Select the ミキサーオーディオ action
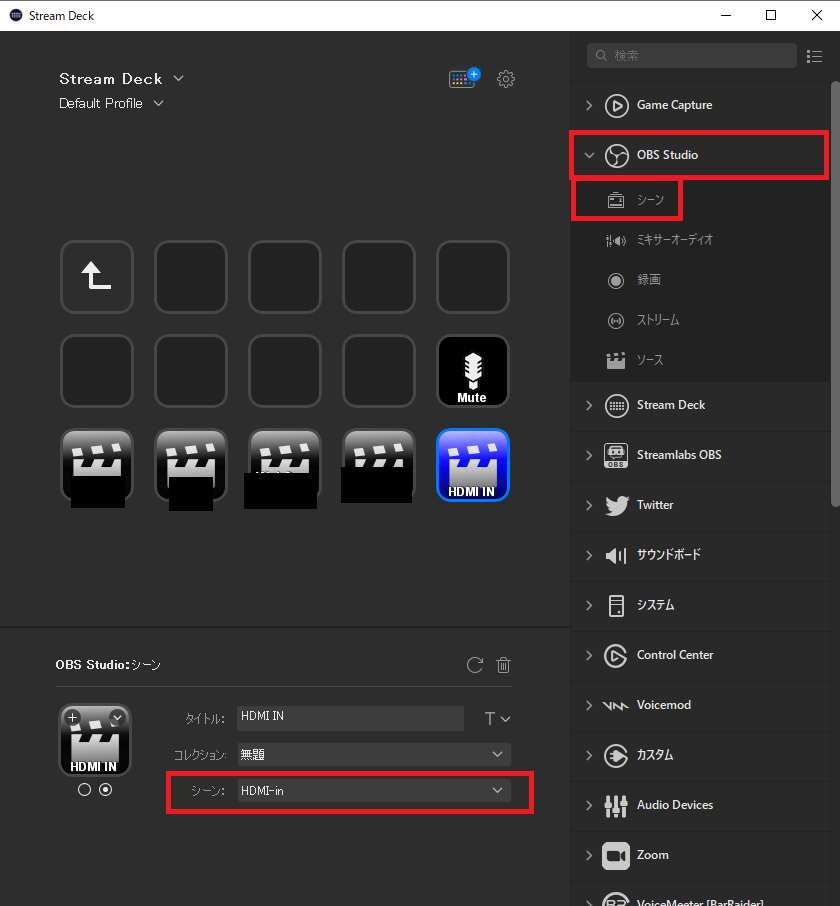The image size is (840, 906). pyautogui.click(x=659, y=240)
